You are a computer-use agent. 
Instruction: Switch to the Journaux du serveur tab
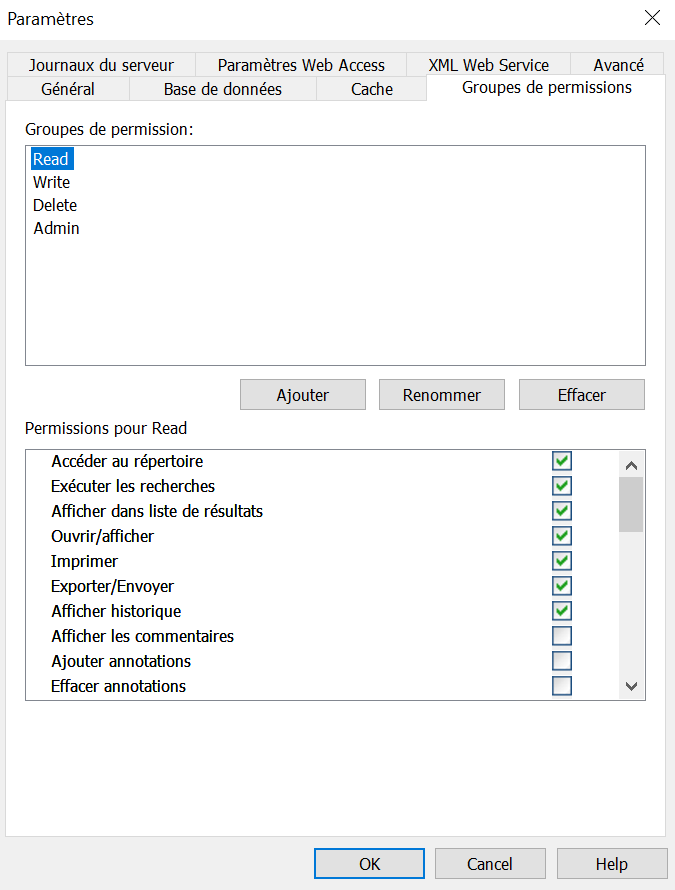102,65
